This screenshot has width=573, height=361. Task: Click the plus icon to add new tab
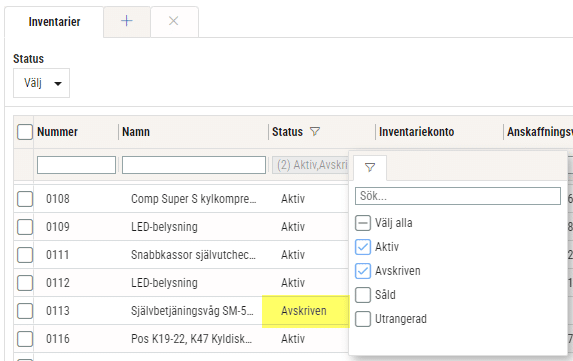[x=127, y=21]
